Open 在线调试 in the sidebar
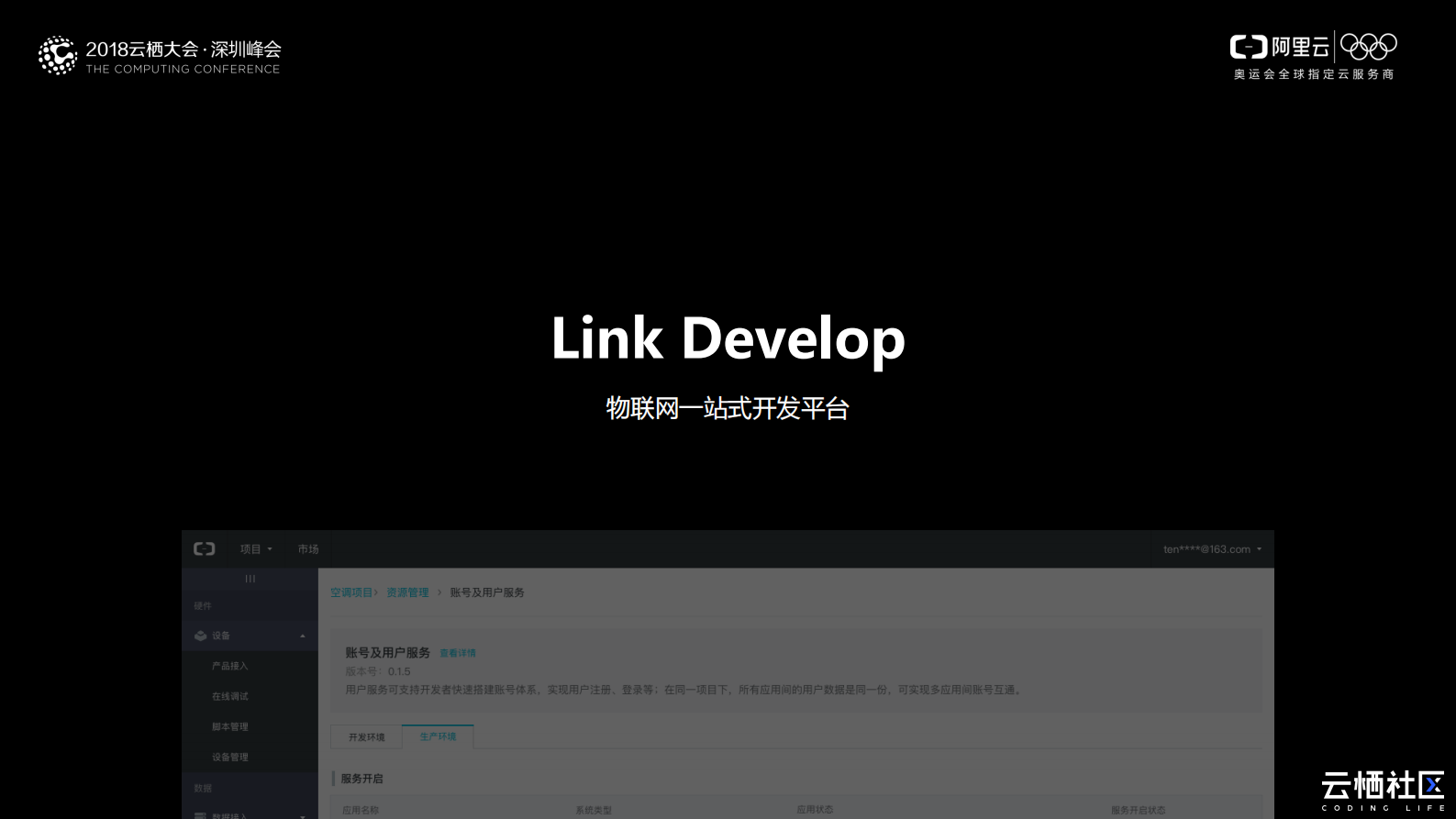 pos(230,696)
